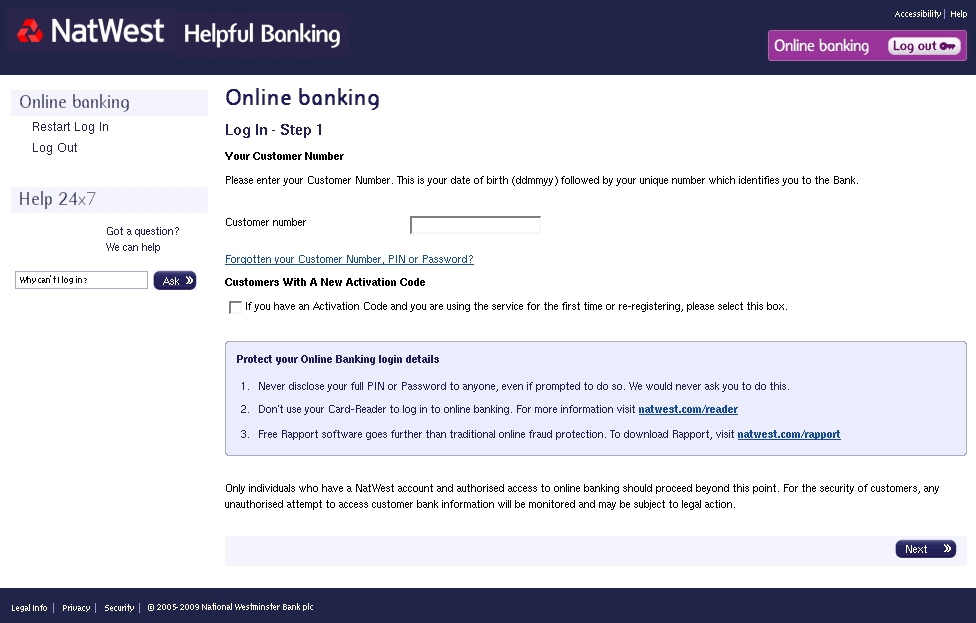The height and width of the screenshot is (623, 976).
Task: Open Legal Info in the footer
Action: tap(29, 608)
